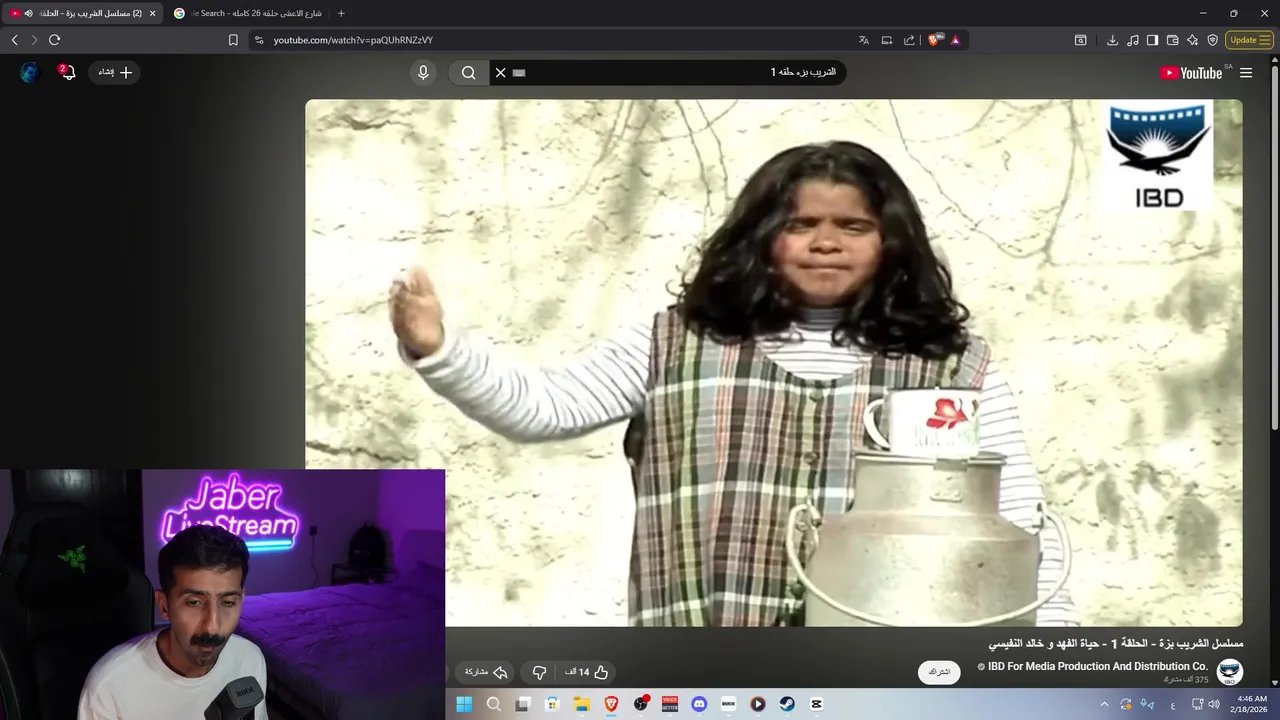Screen dimensions: 1280x720
Task: Bookmark this page with the bookmark icon
Action: tap(233, 40)
